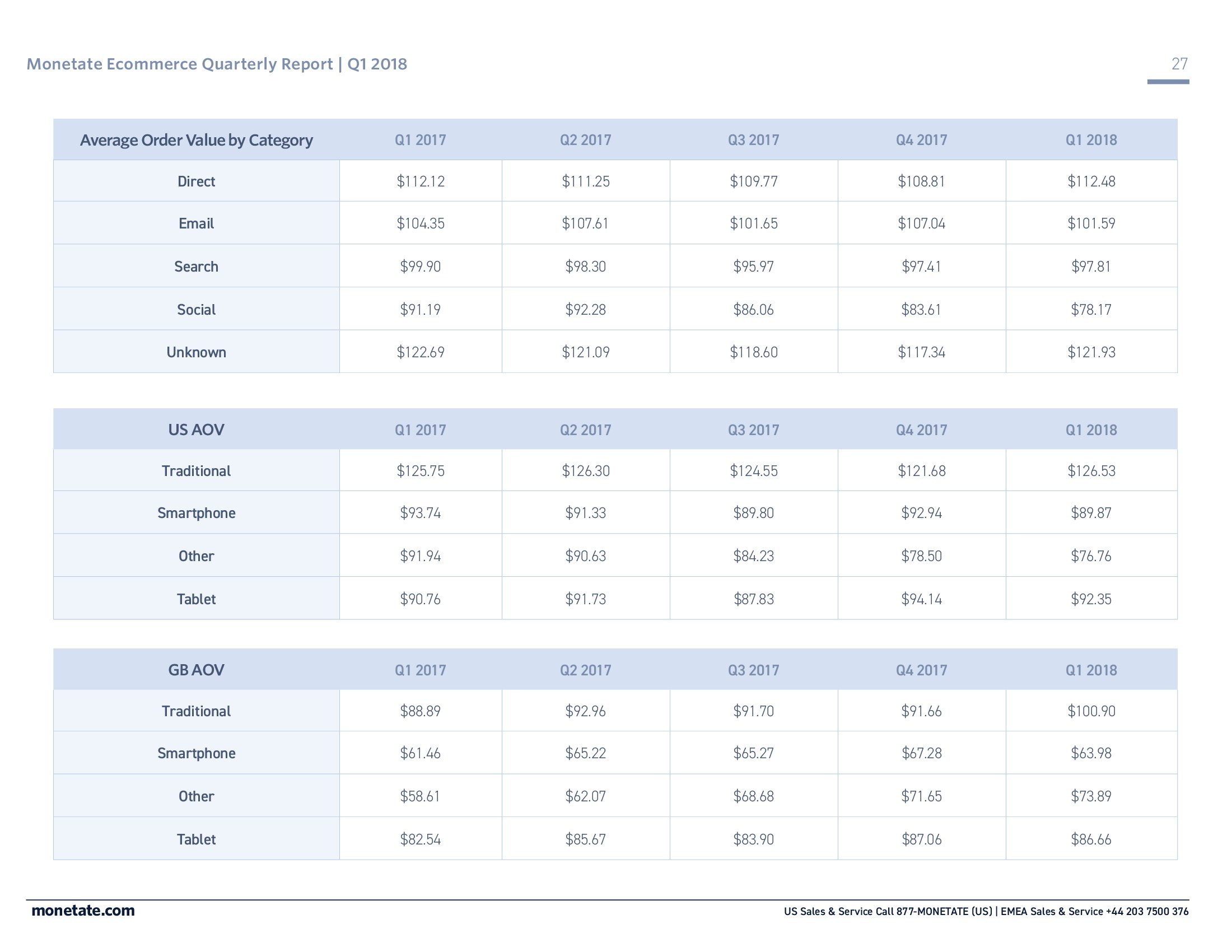Click the $126.53 US Traditional value
This screenshot has height=952, width=1232.
pyautogui.click(x=1091, y=471)
